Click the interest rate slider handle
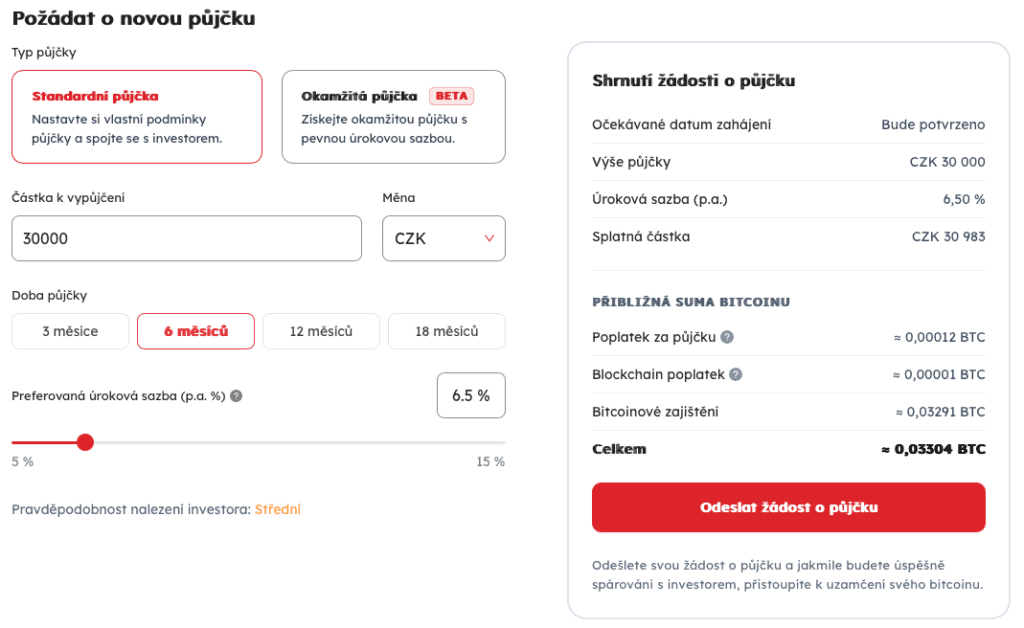The width and height of the screenshot is (1024, 628). (85, 442)
